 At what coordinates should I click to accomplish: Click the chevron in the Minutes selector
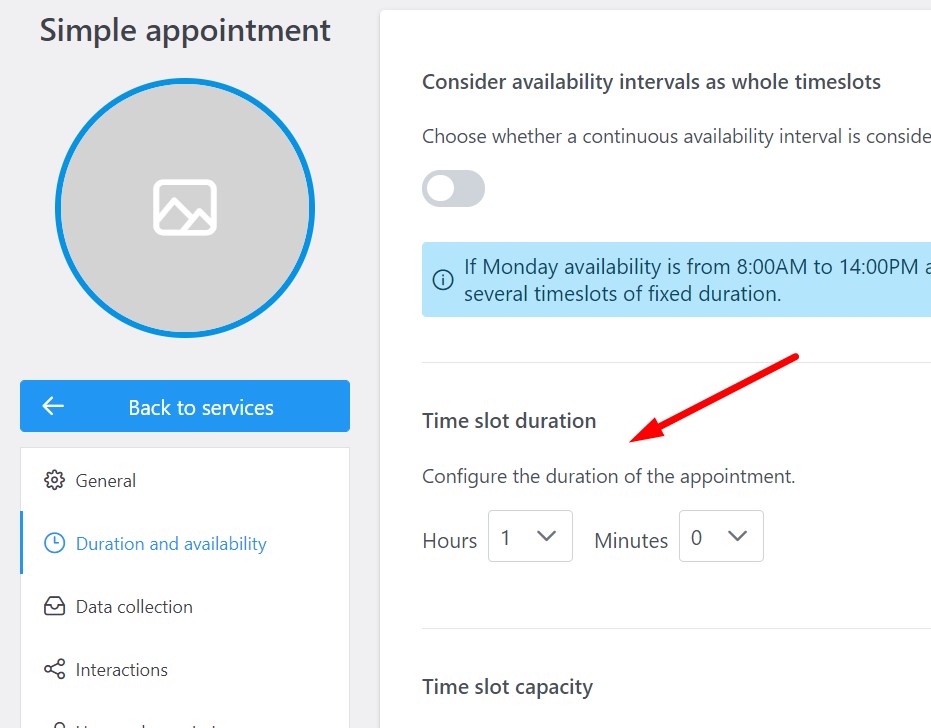[x=737, y=536]
